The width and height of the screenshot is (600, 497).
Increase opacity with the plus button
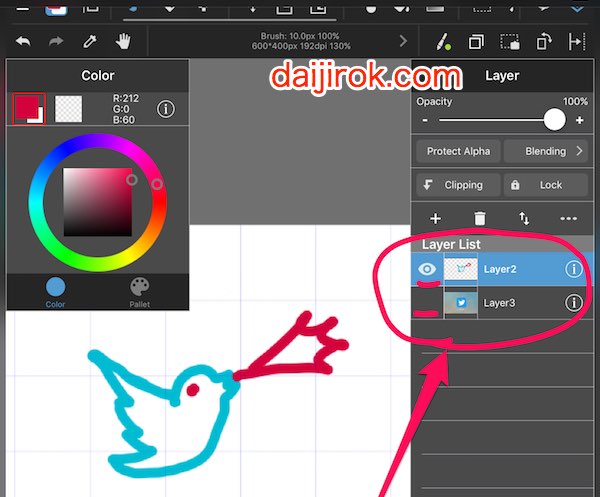point(580,120)
